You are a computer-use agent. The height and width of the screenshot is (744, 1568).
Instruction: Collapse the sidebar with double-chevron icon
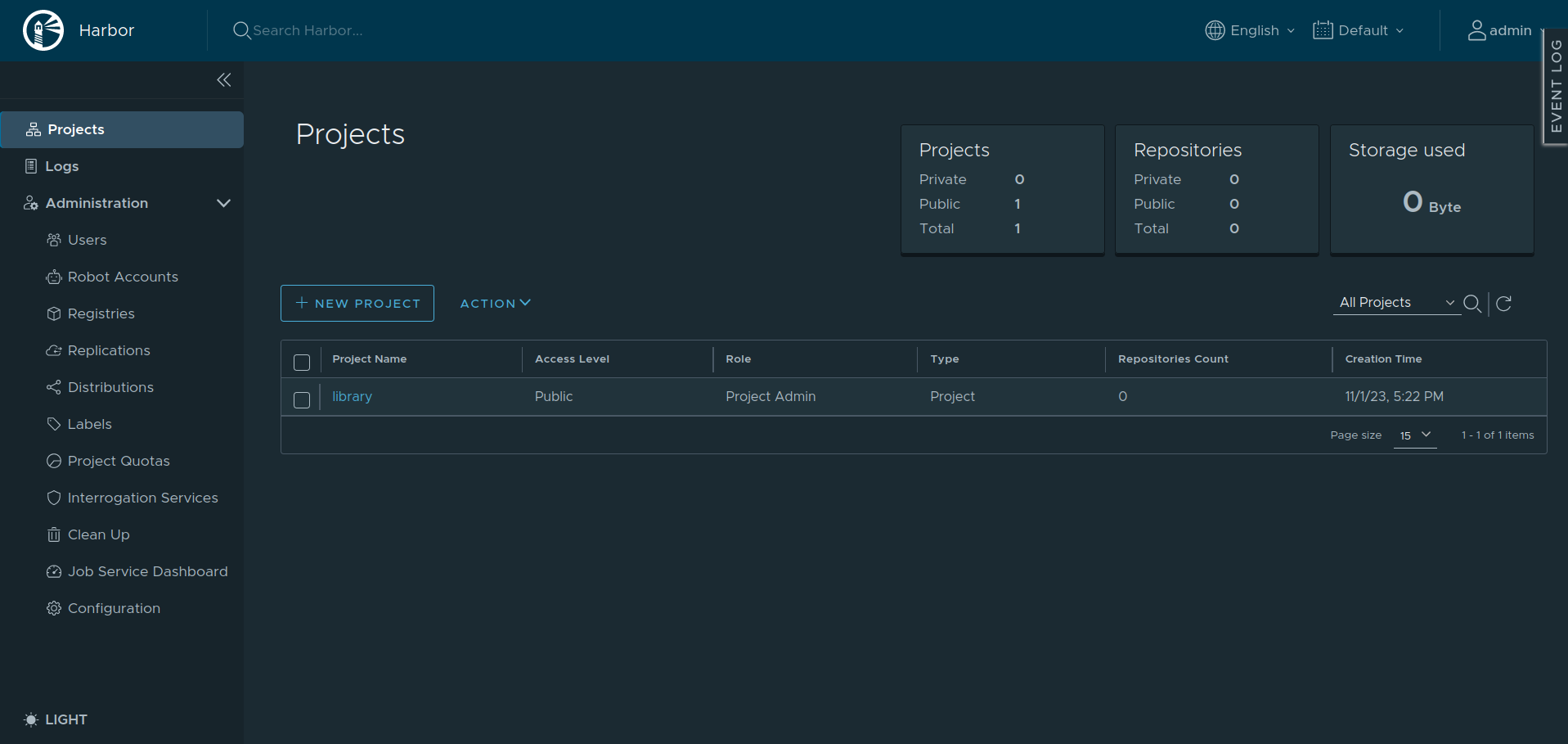click(224, 79)
